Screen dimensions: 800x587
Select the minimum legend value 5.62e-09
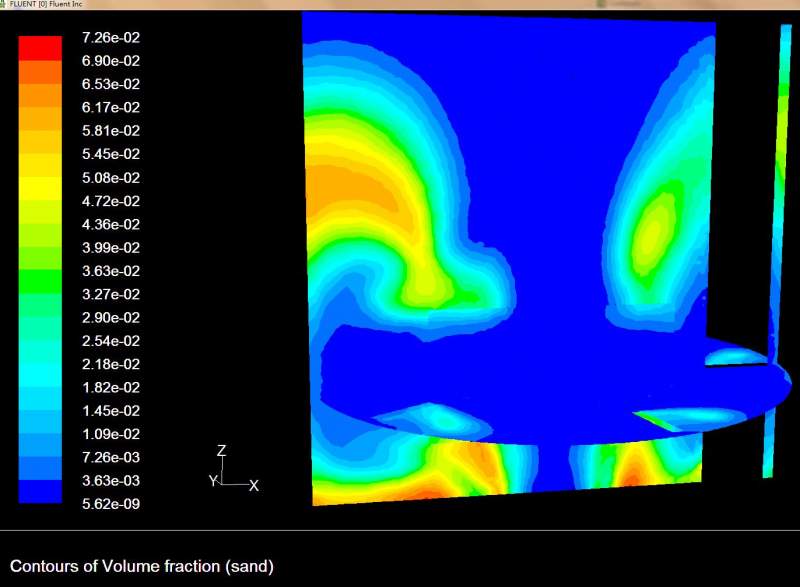coord(111,504)
